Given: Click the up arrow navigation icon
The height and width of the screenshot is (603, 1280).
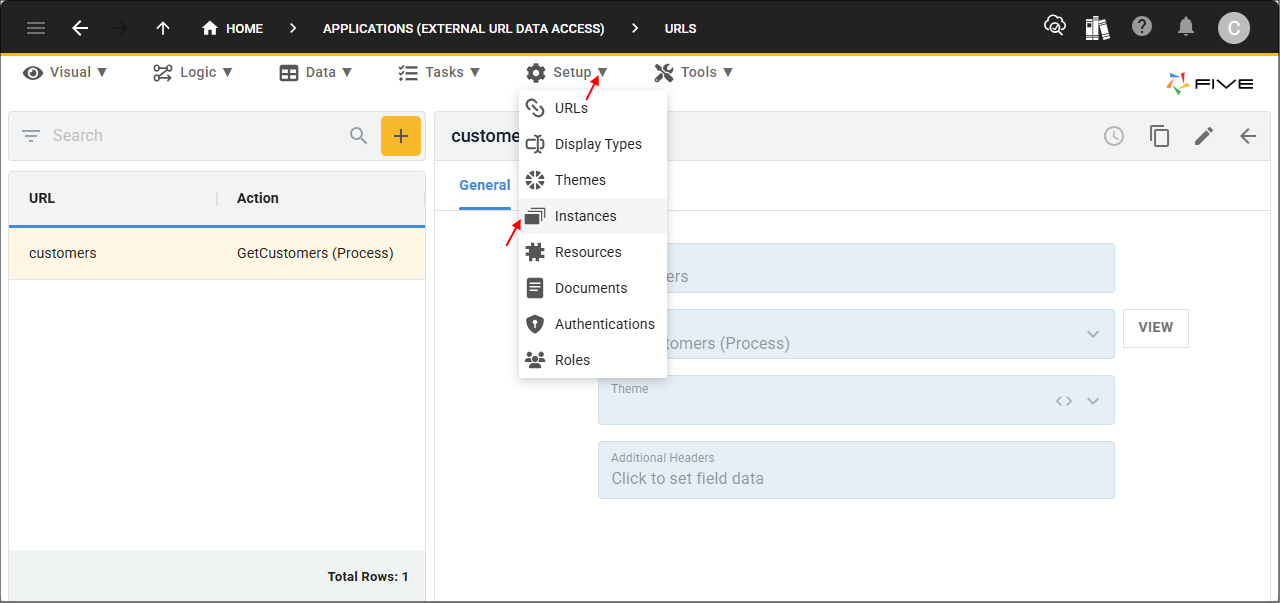Looking at the screenshot, I should point(163,28).
